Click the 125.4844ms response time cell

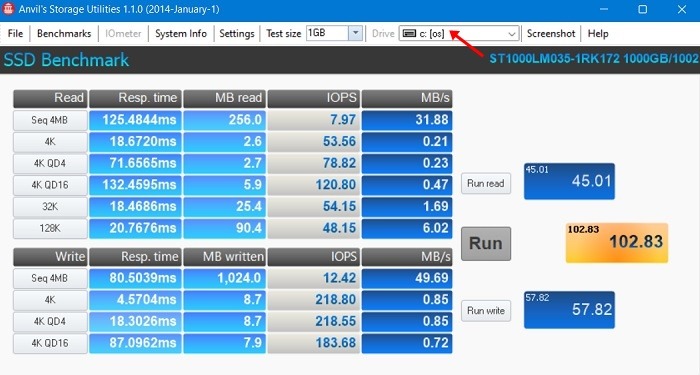[x=135, y=120]
